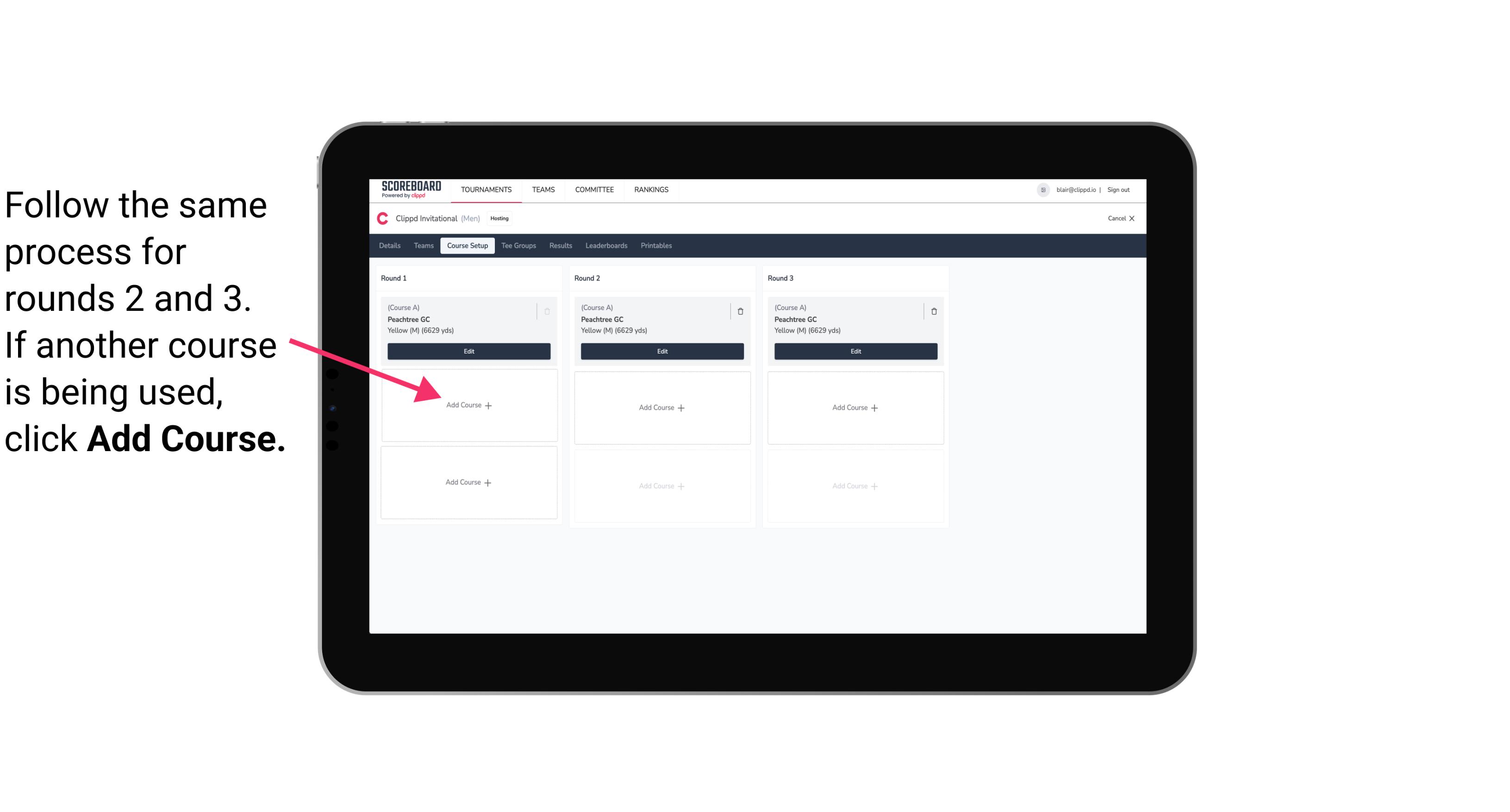
Task: Click Edit button for Round 2 course
Action: pyautogui.click(x=661, y=352)
